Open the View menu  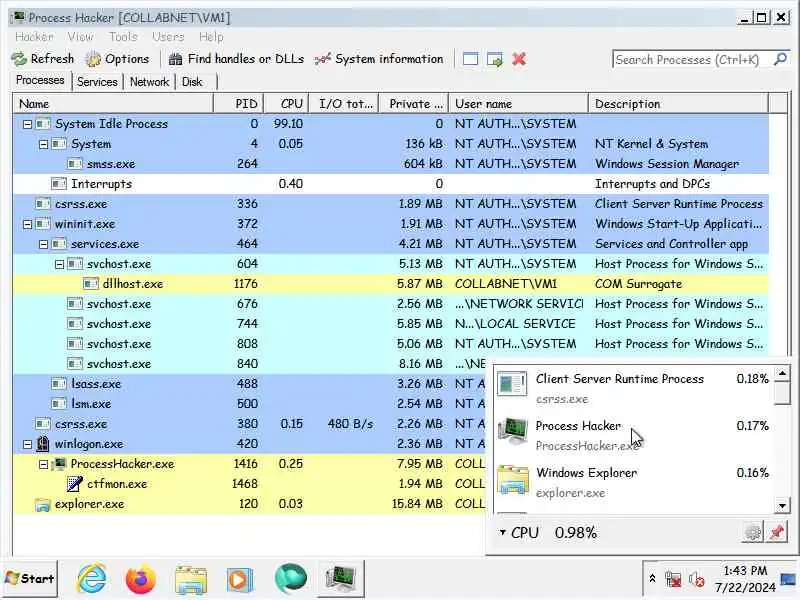coord(81,37)
